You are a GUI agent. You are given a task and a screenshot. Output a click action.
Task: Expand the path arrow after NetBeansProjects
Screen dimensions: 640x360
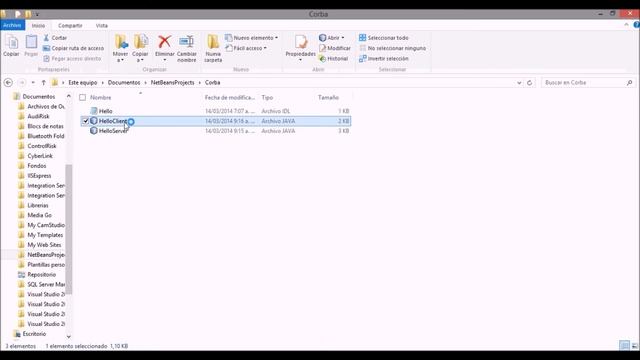point(200,82)
